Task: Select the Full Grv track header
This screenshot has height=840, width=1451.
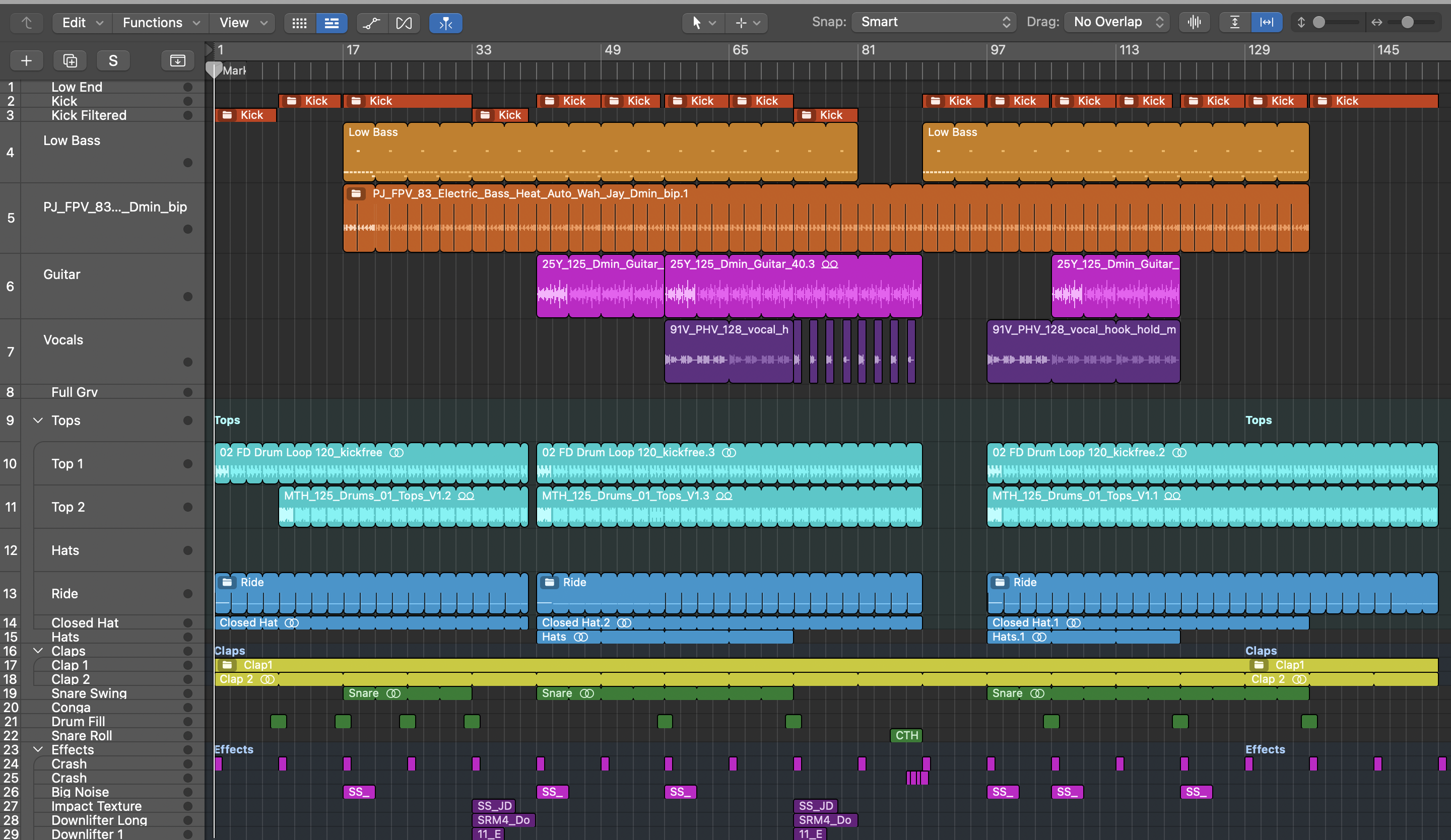Action: coord(102,392)
